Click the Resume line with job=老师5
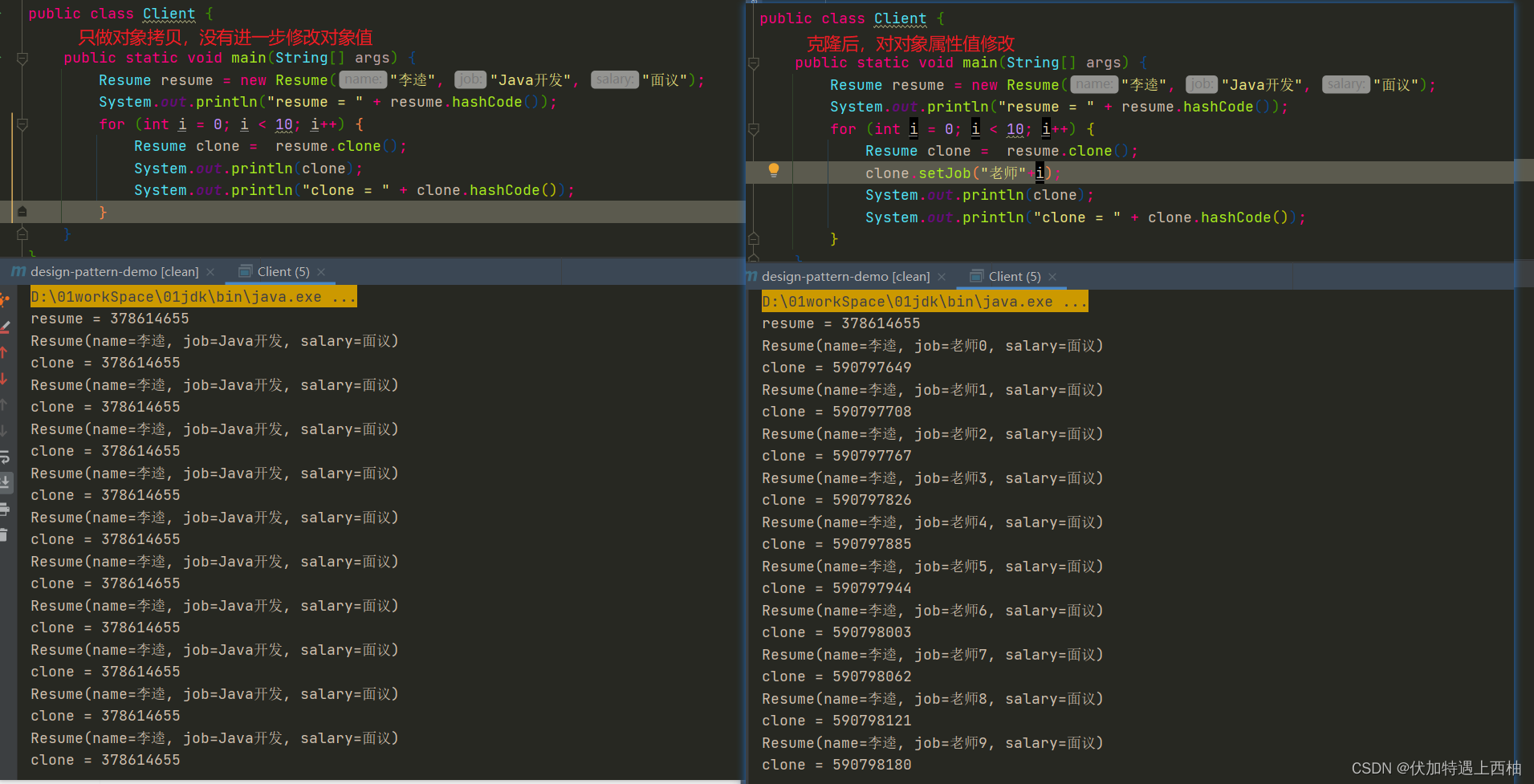1534x784 pixels. tap(933, 567)
